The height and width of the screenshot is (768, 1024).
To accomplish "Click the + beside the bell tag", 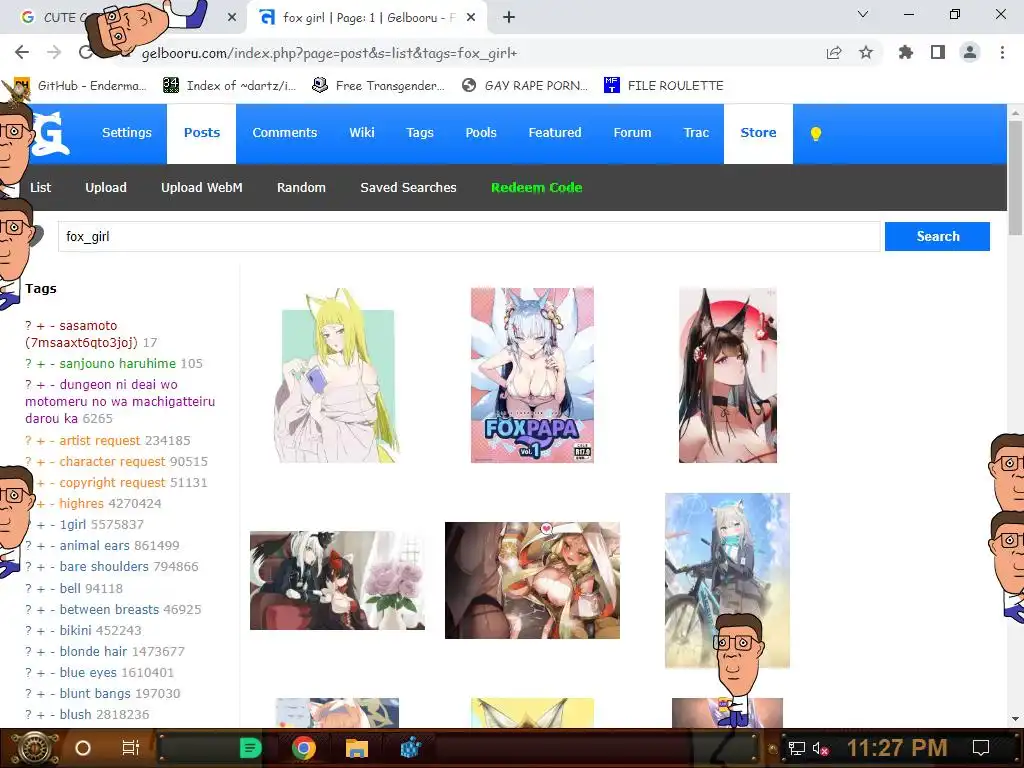I will pos(40,588).
